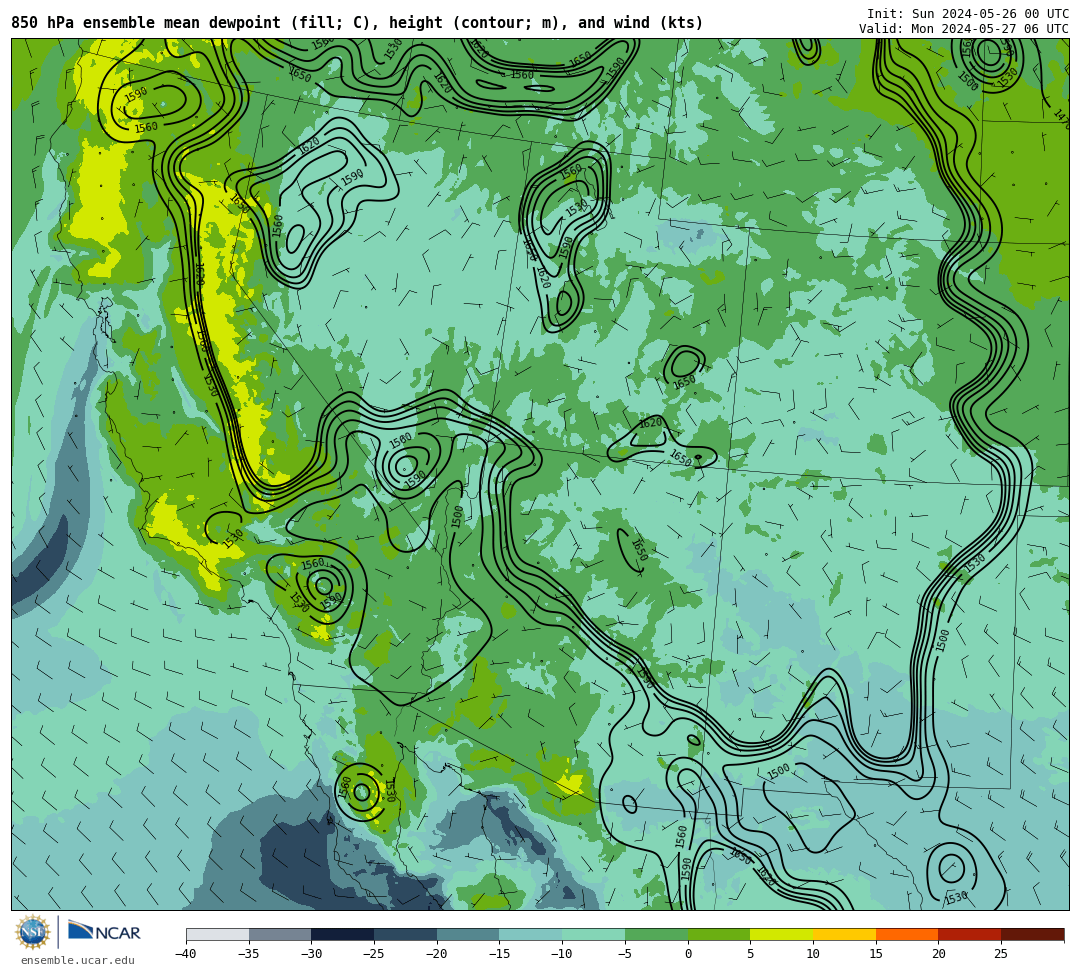1080x973 pixels.
Task: Click the darkest navy -30 to -25 swatch
Action: coord(343,934)
